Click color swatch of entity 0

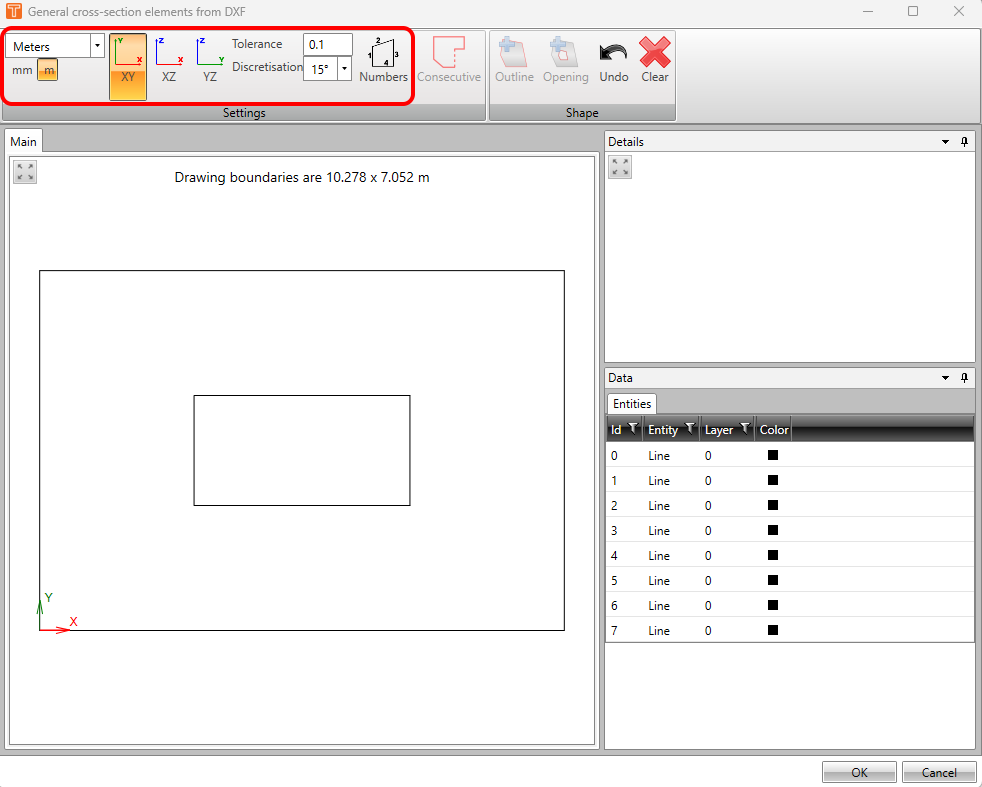click(x=772, y=455)
